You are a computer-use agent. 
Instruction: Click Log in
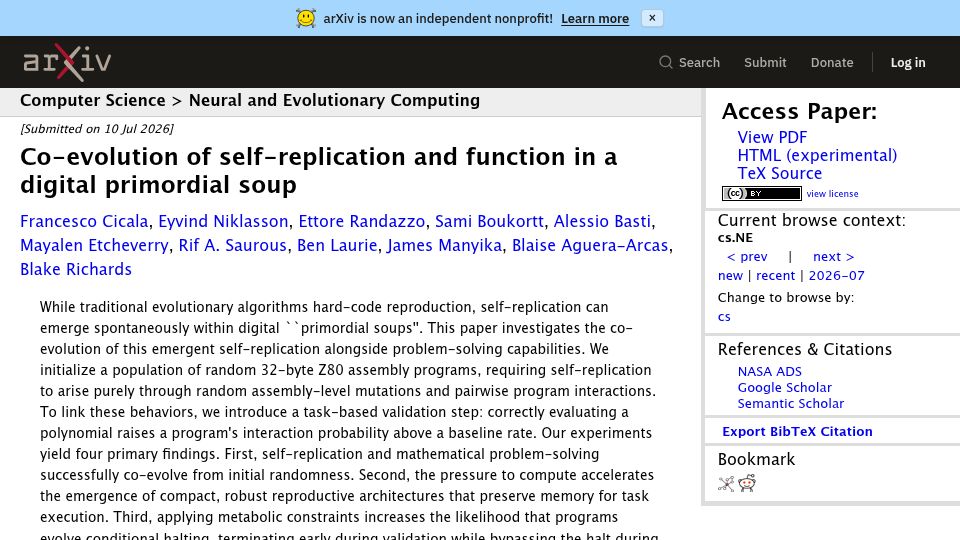click(908, 62)
